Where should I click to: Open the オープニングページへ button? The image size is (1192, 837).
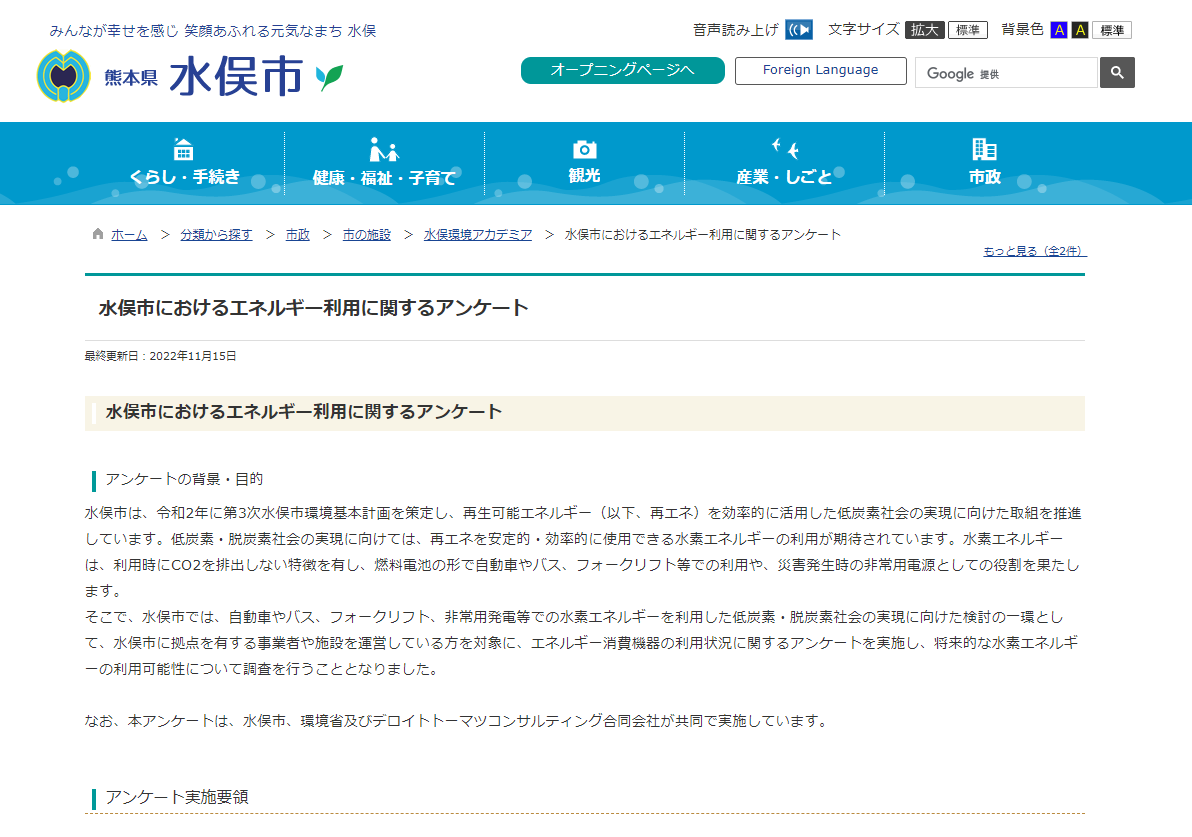[x=622, y=70]
